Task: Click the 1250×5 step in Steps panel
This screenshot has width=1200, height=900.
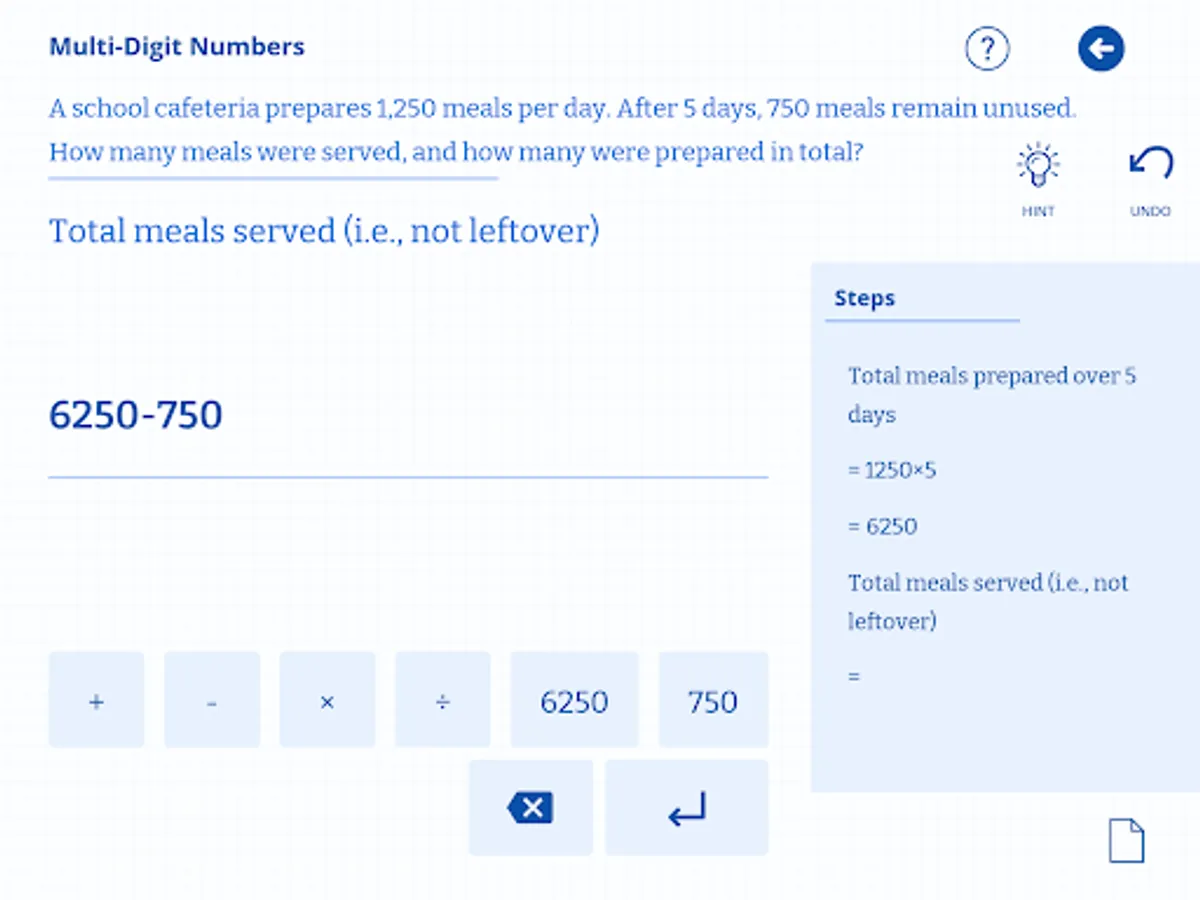Action: pyautogui.click(x=891, y=470)
